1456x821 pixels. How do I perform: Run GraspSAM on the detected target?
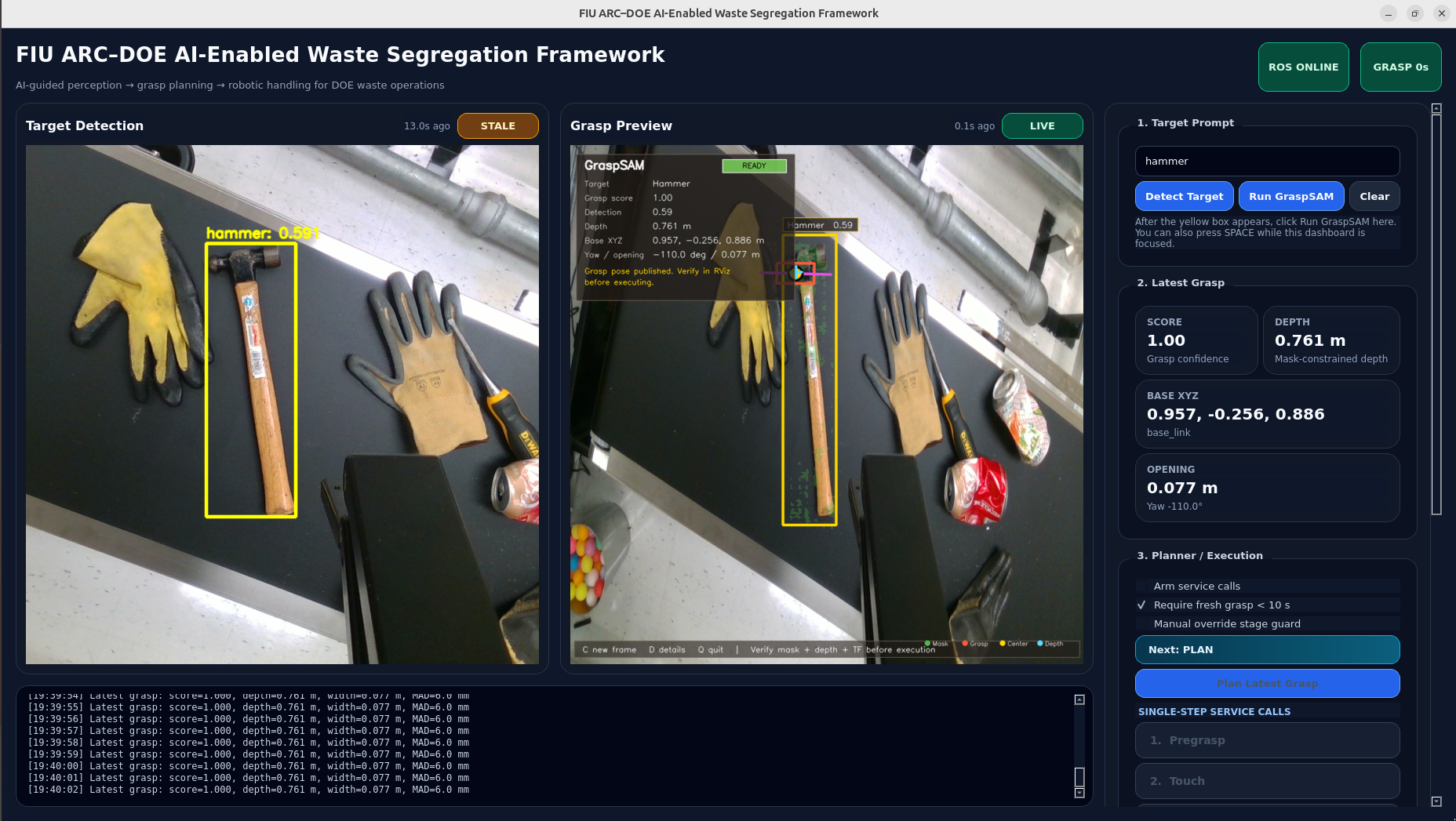(x=1291, y=196)
